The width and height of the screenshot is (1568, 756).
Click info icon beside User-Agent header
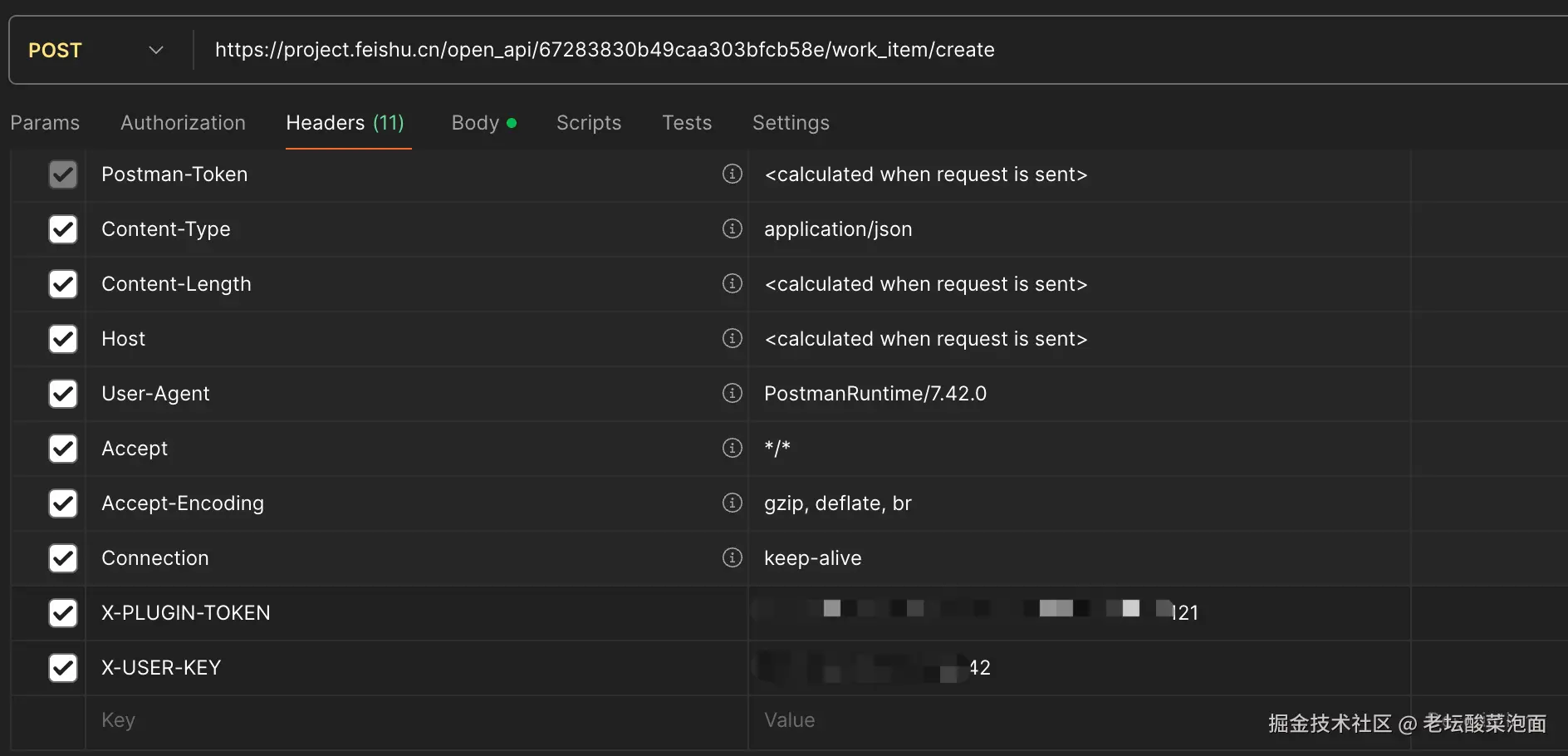click(732, 393)
